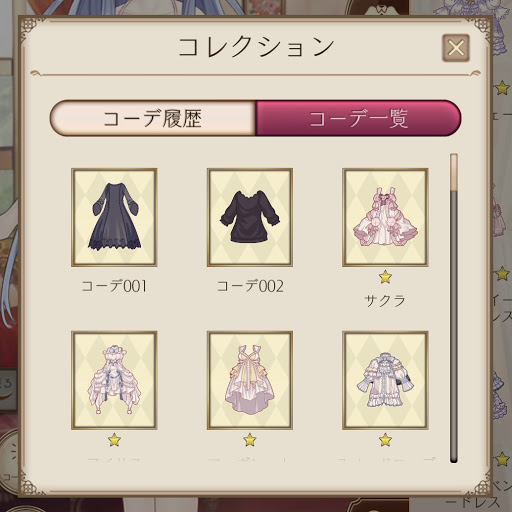Click the gold star above サクラ label

pos(385,277)
